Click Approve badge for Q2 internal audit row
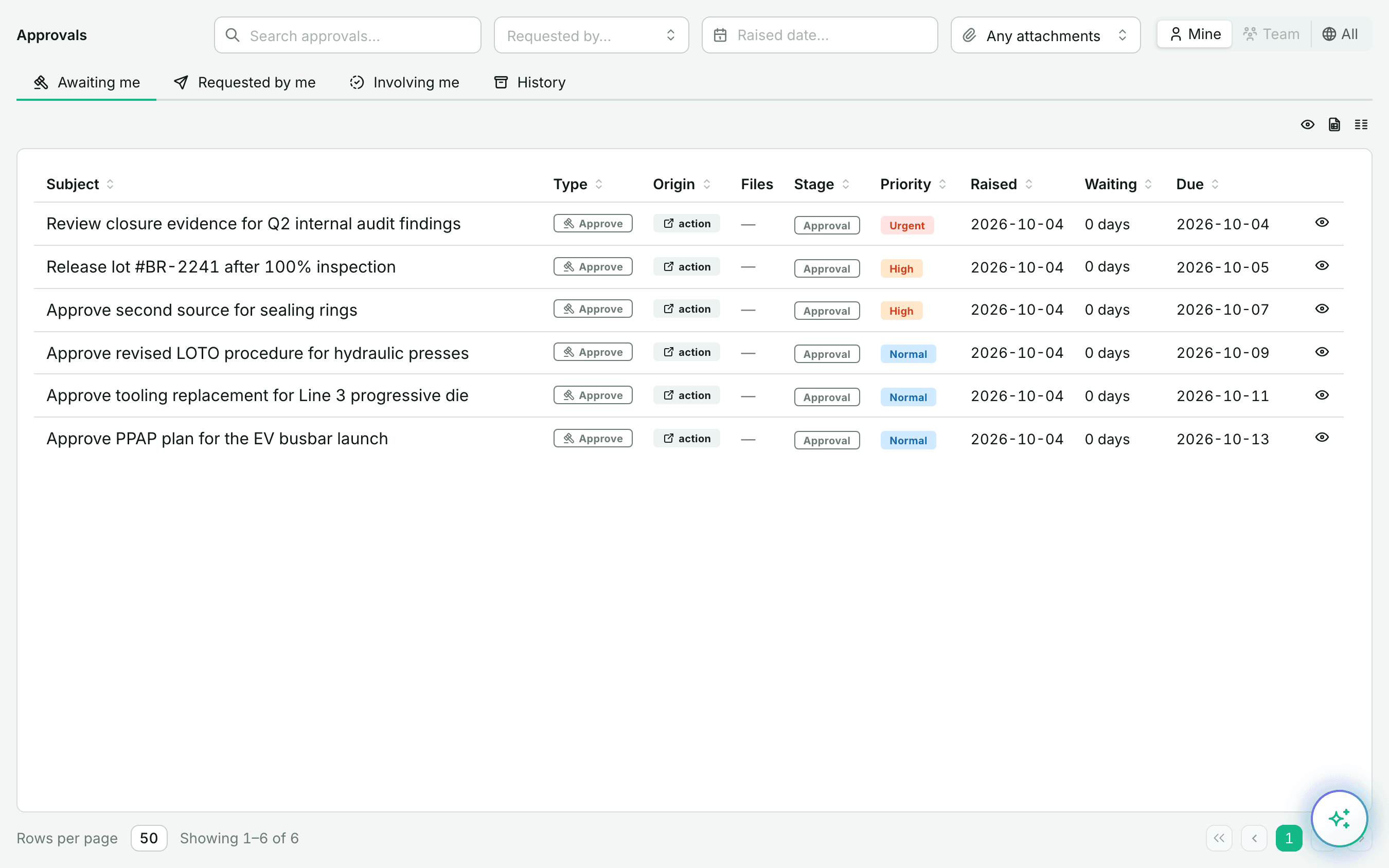The image size is (1389, 868). tap(593, 223)
